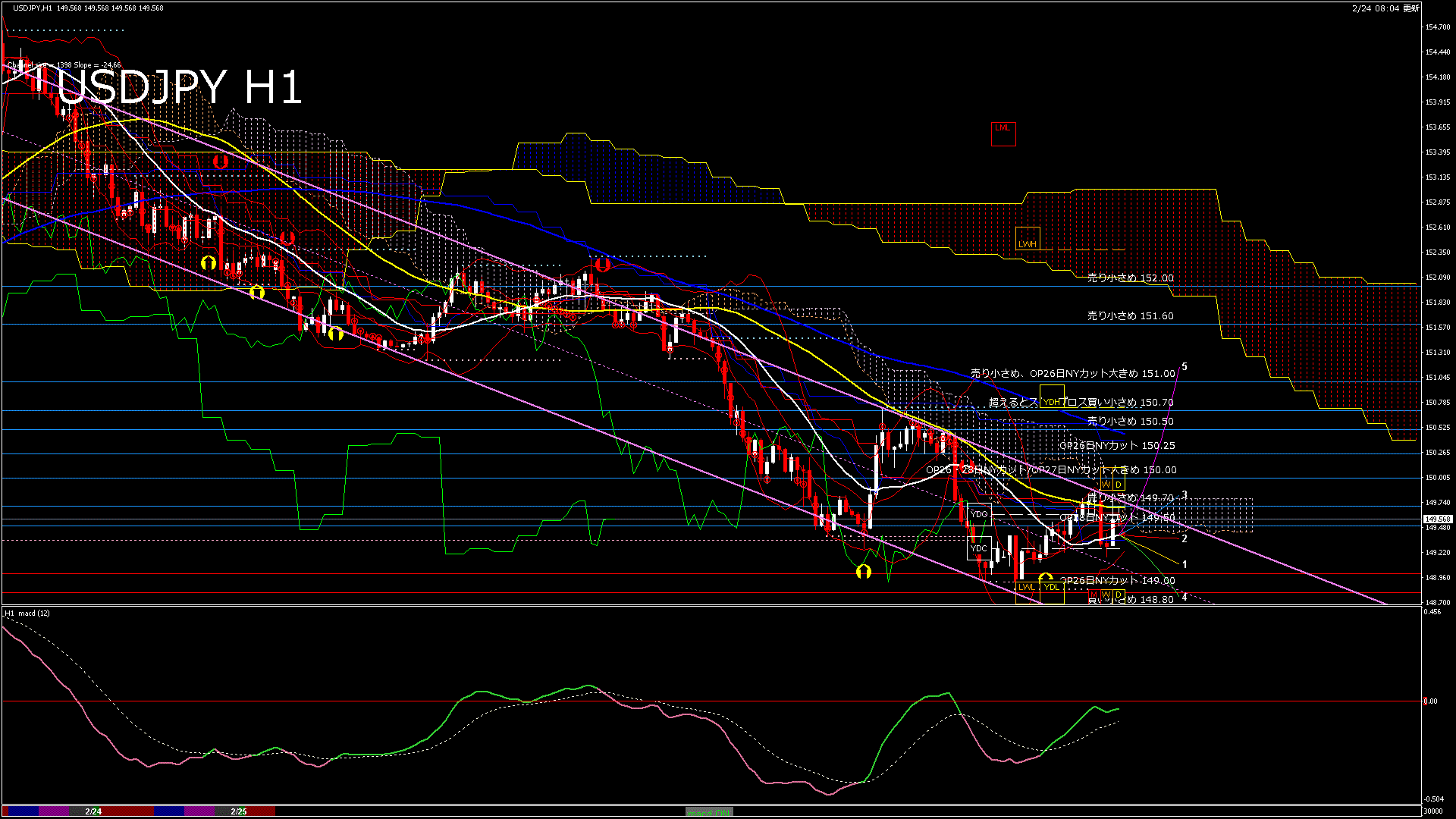Click the orange LWH marker box
Image resolution: width=1456 pixels, height=819 pixels.
(x=1028, y=239)
